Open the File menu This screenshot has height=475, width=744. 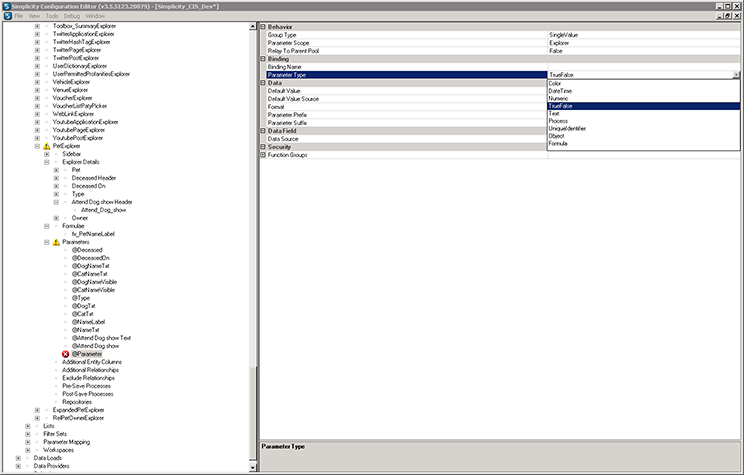[19, 16]
